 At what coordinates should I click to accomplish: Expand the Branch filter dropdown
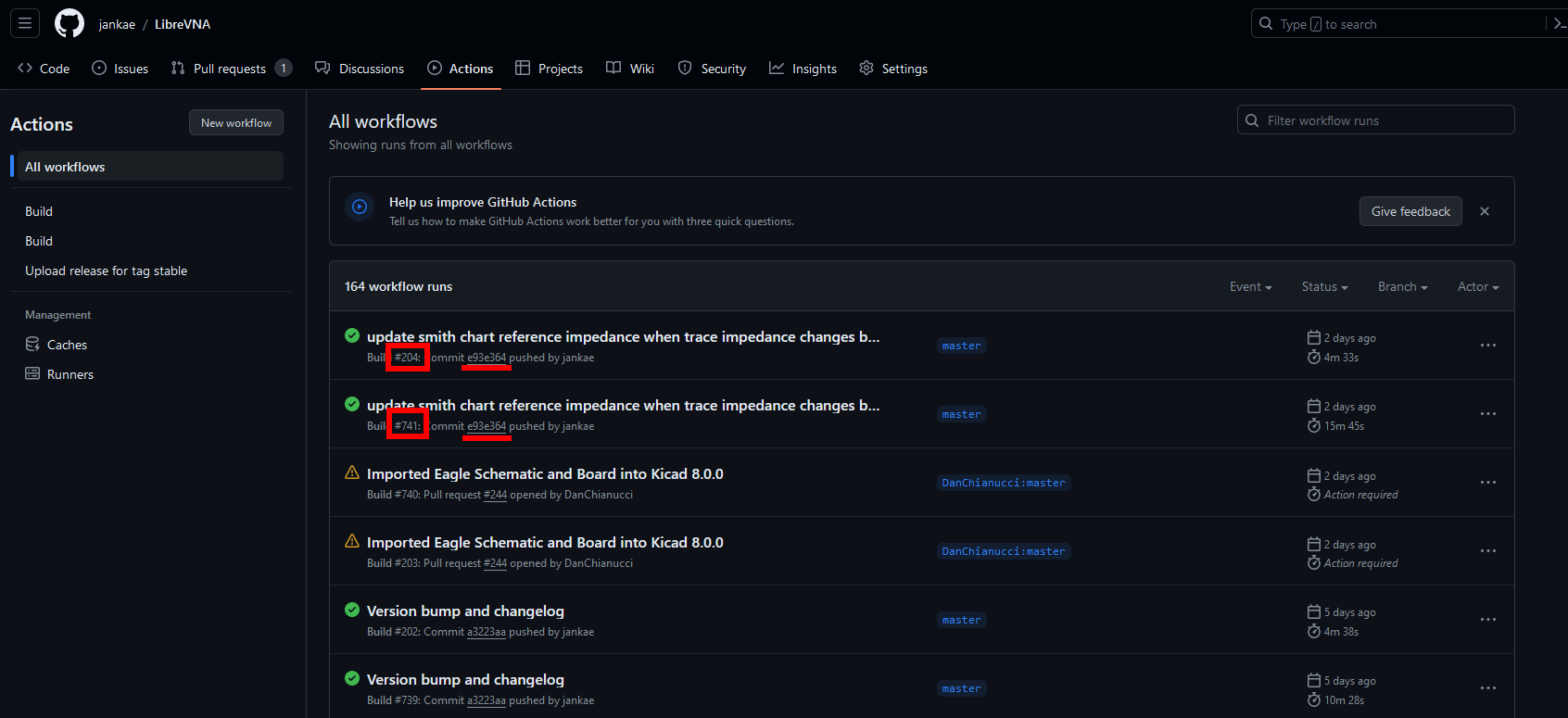click(x=1402, y=287)
